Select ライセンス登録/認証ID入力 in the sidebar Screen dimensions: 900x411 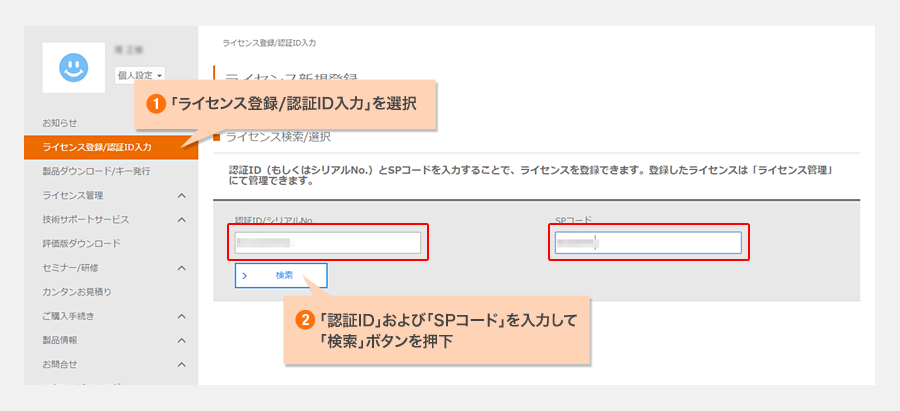[97, 147]
